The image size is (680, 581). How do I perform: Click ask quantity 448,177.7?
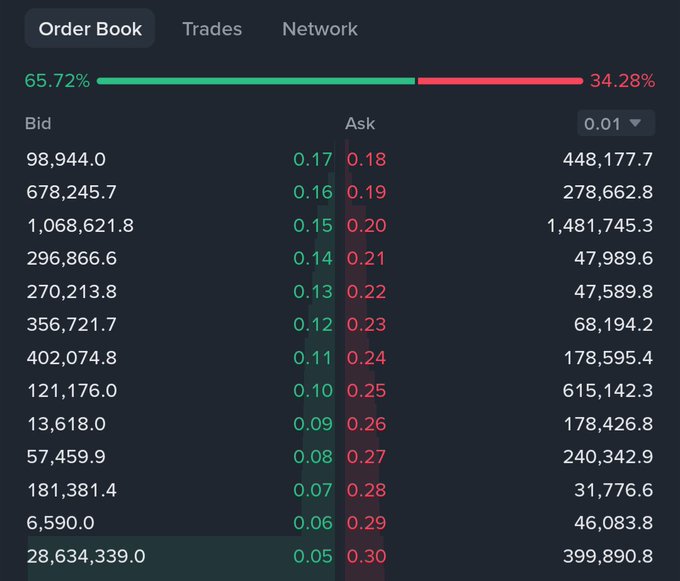tap(608, 159)
